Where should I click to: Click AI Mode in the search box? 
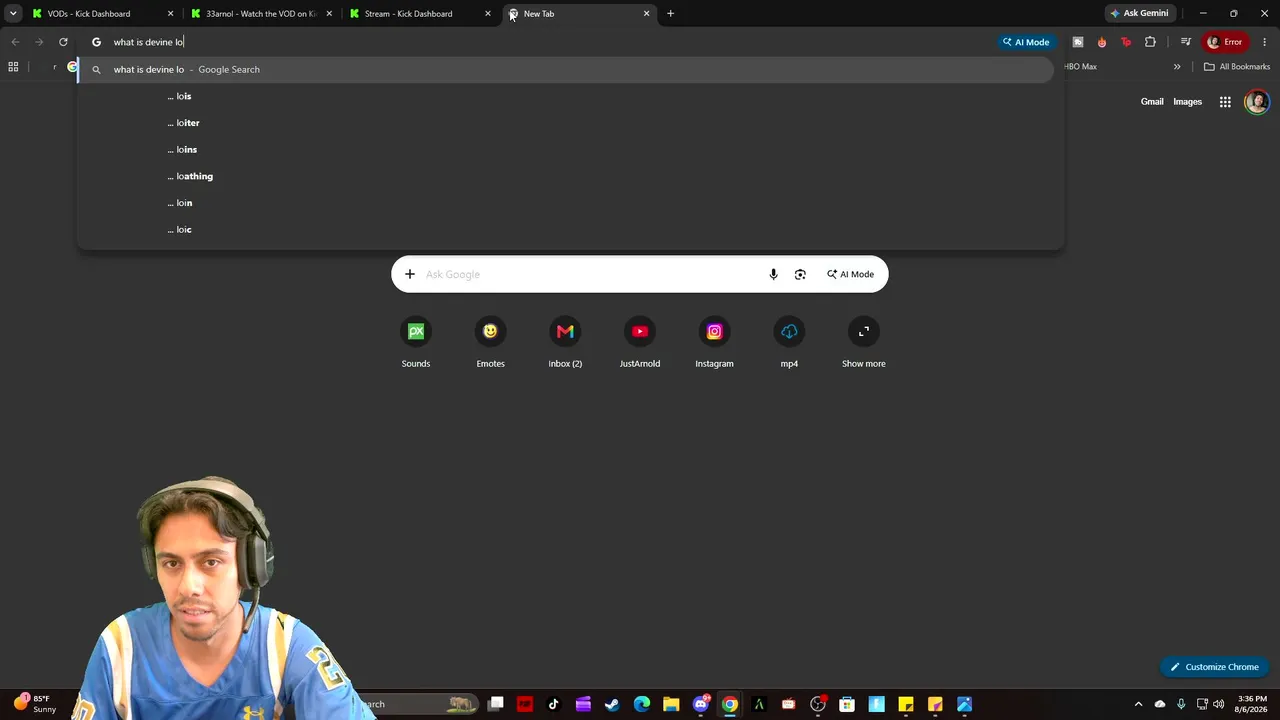(850, 274)
